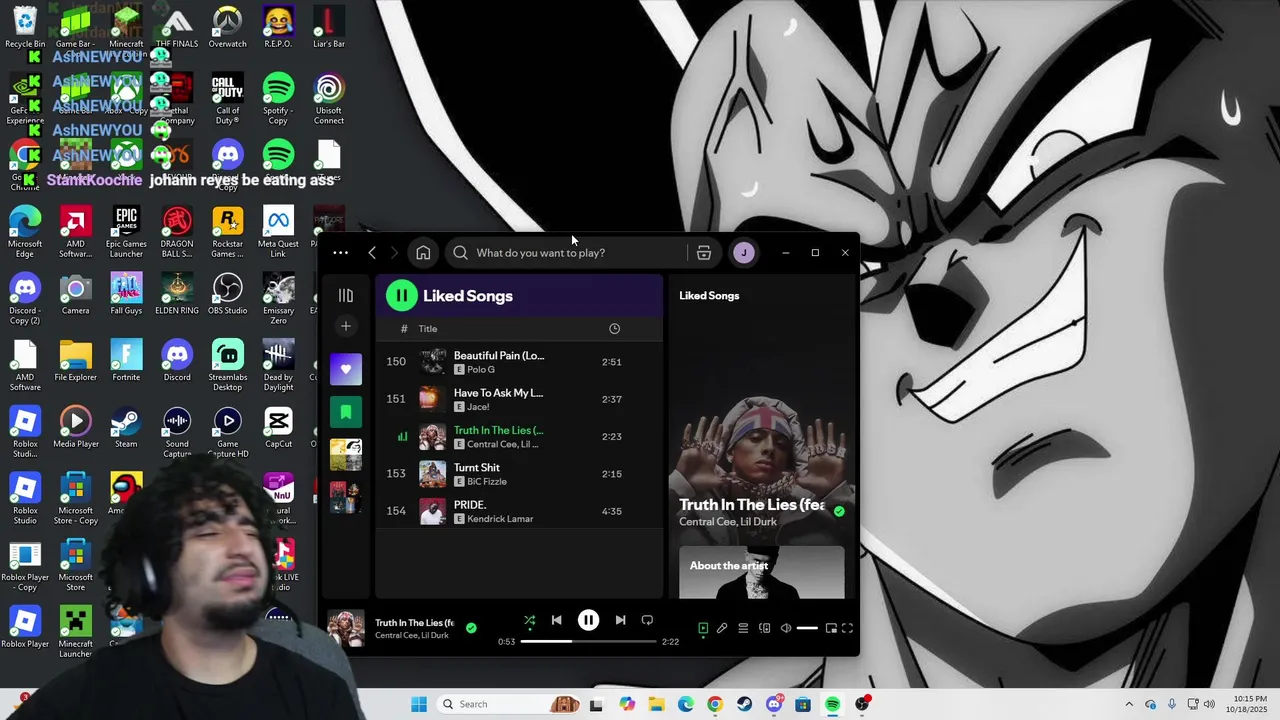Open lyrics with the microphone icon
The height and width of the screenshot is (720, 1280).
click(x=722, y=629)
